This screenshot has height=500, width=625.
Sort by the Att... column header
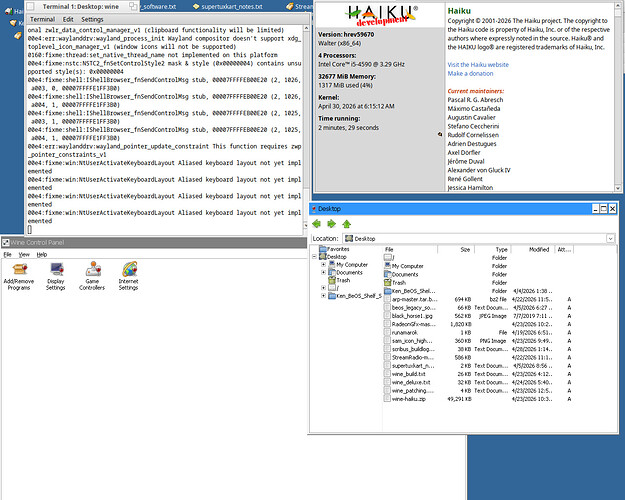pos(564,249)
